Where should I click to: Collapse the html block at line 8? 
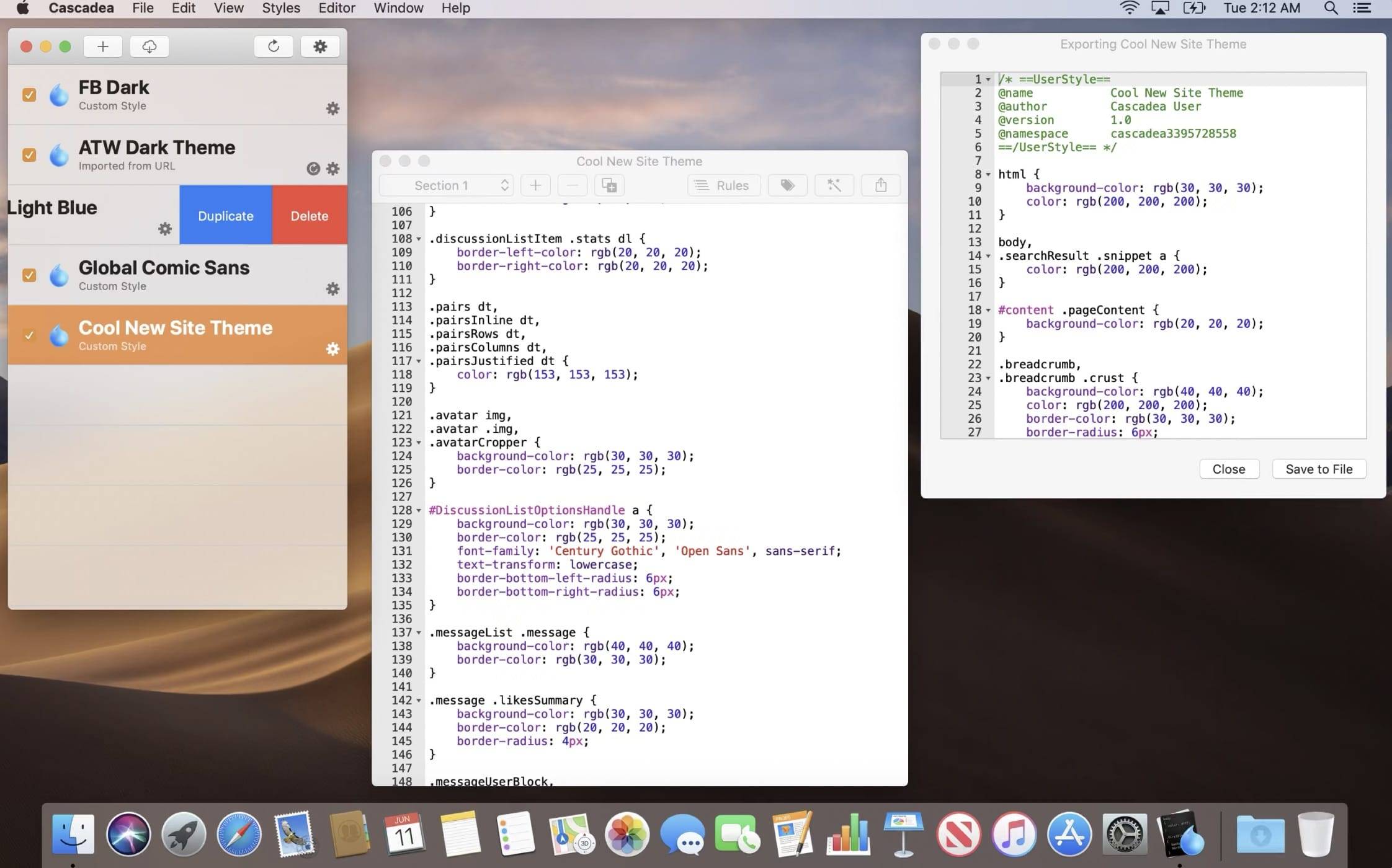pyautogui.click(x=988, y=175)
